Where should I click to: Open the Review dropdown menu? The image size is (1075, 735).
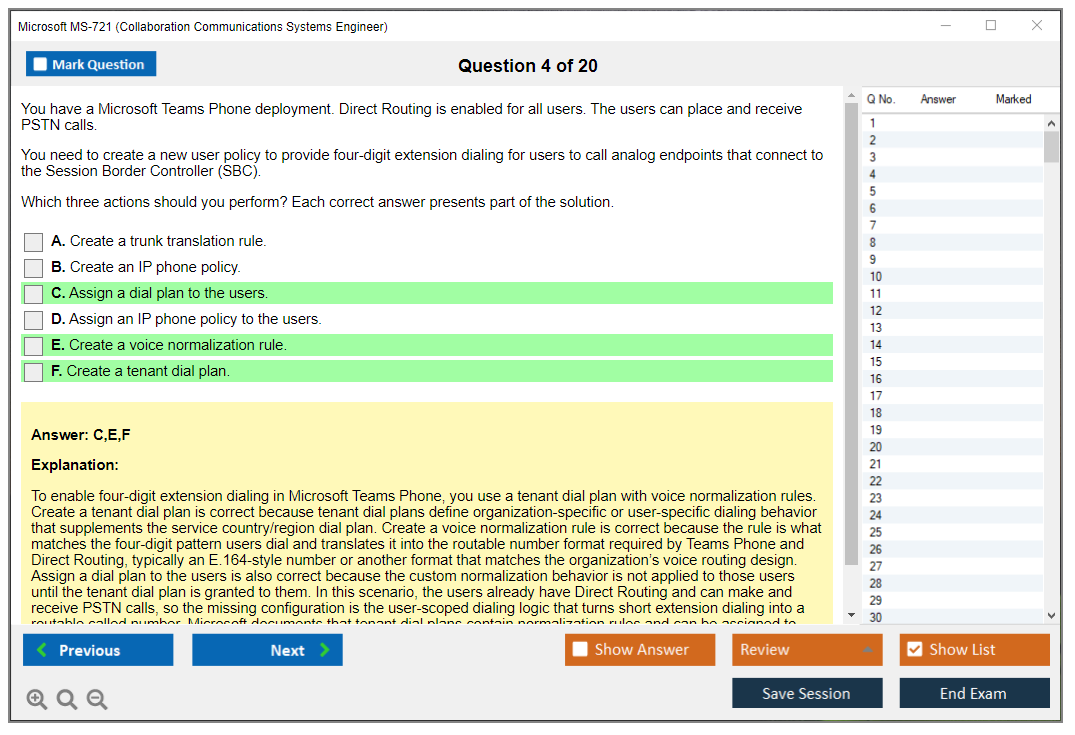(807, 649)
